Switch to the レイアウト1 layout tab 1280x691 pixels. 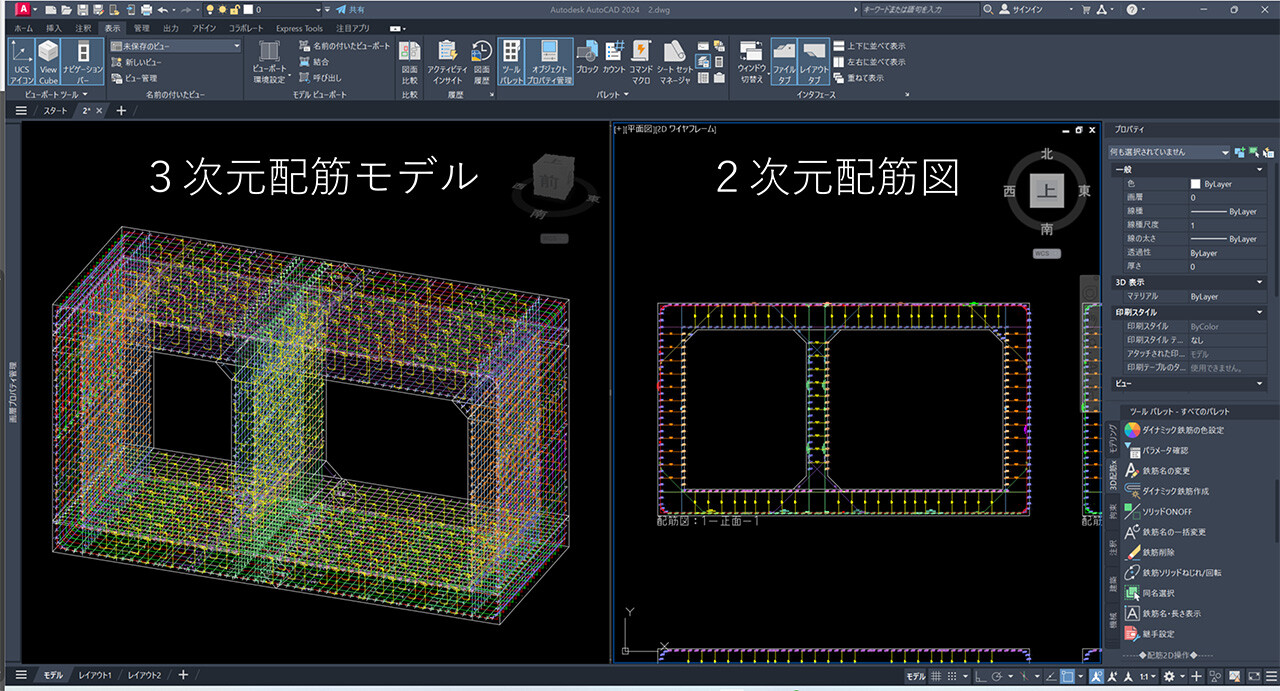95,675
